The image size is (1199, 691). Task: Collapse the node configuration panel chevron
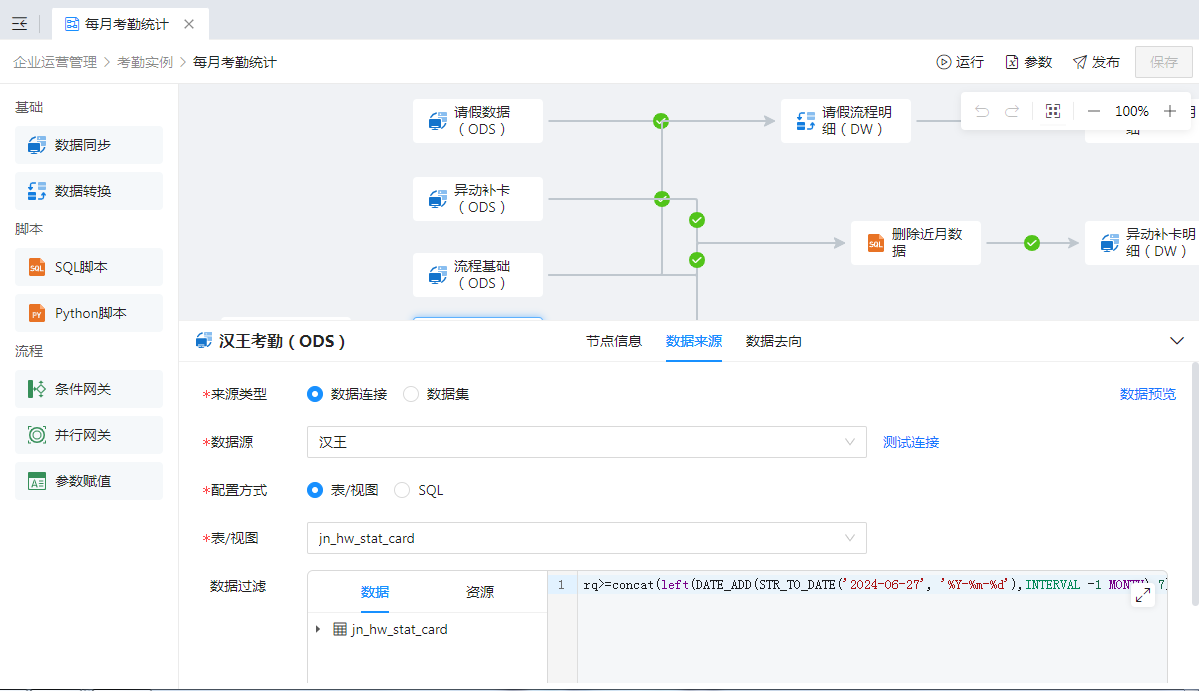(1176, 341)
